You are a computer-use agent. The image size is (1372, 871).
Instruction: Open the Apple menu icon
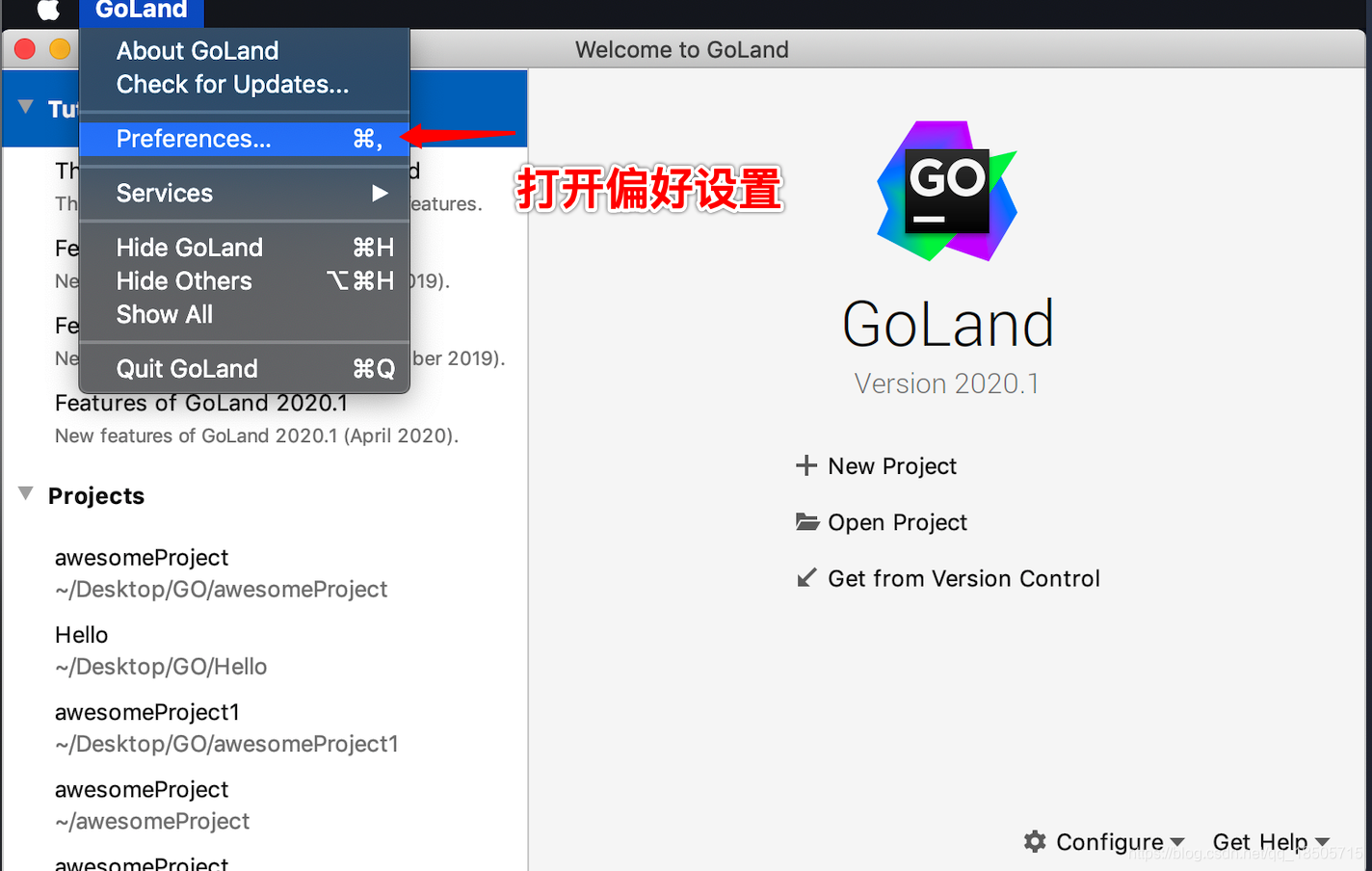pos(48,10)
